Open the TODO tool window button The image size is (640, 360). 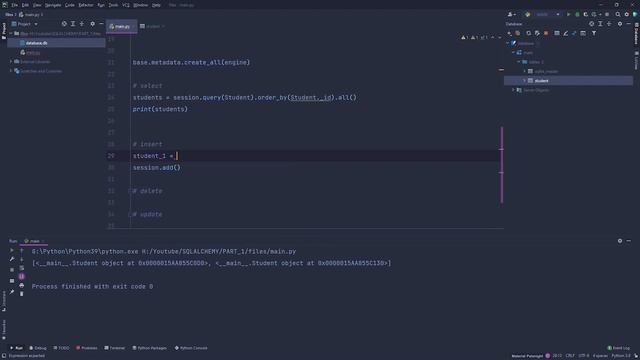pos(62,348)
